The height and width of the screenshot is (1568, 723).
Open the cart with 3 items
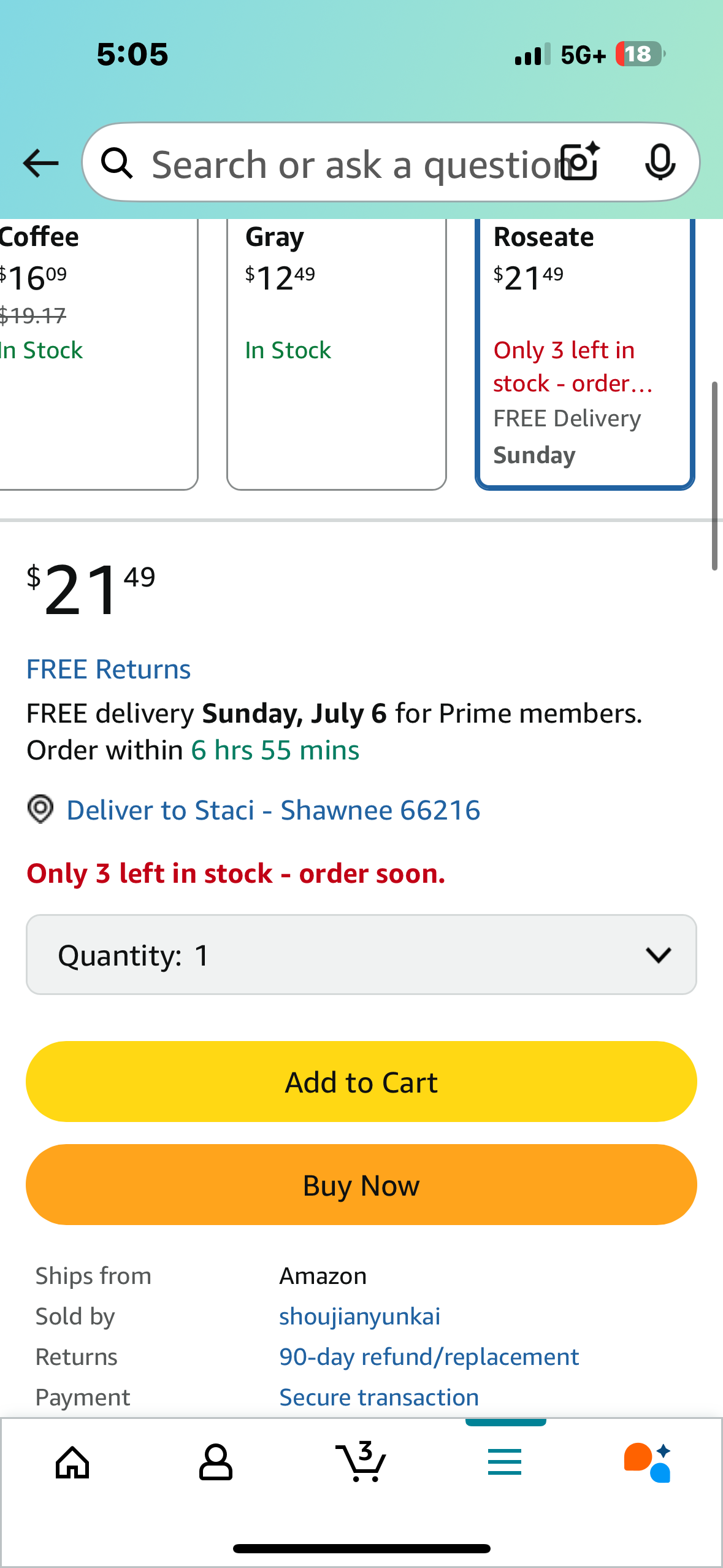(x=361, y=1461)
